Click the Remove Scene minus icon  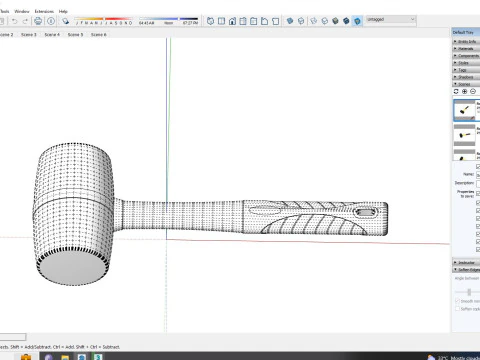[473, 91]
